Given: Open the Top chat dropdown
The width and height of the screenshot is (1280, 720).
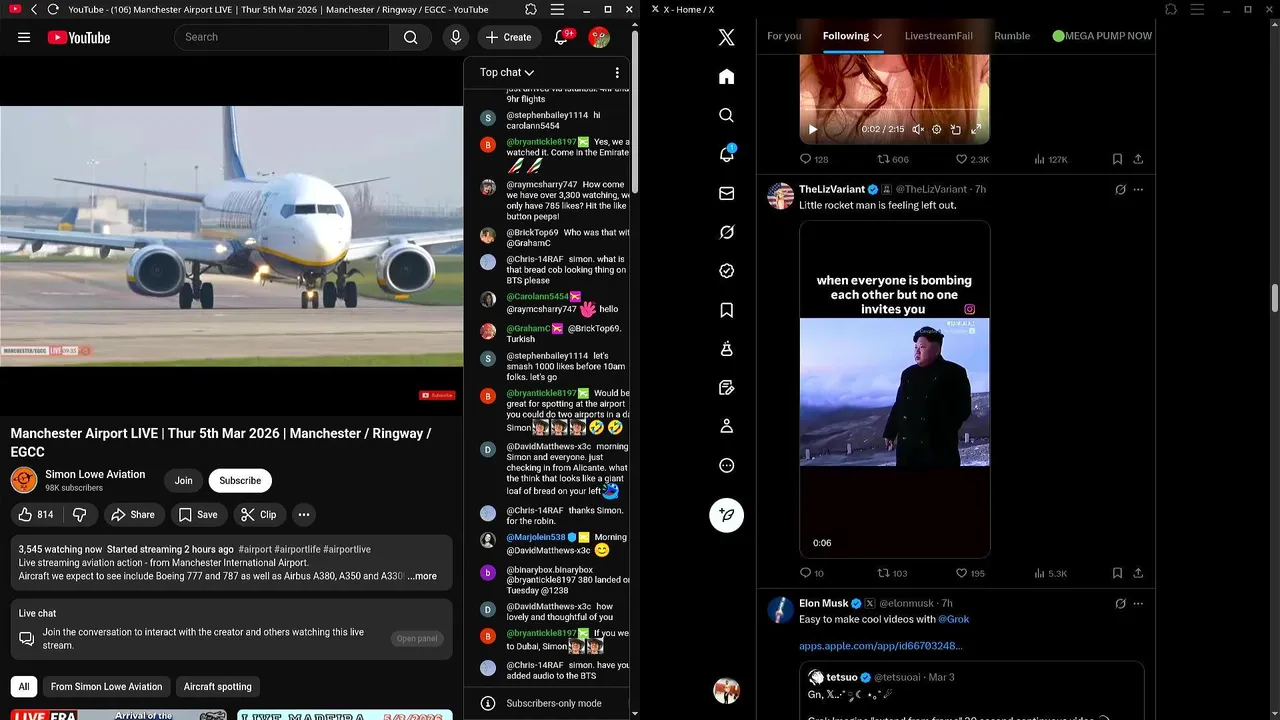Looking at the screenshot, I should pos(507,72).
